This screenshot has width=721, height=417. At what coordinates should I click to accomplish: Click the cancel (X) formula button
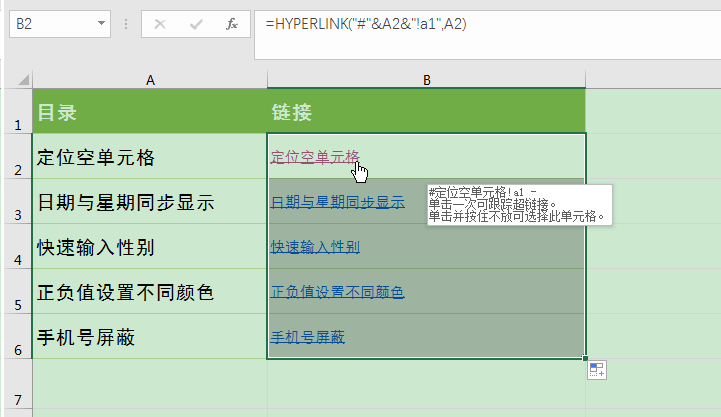(160, 24)
